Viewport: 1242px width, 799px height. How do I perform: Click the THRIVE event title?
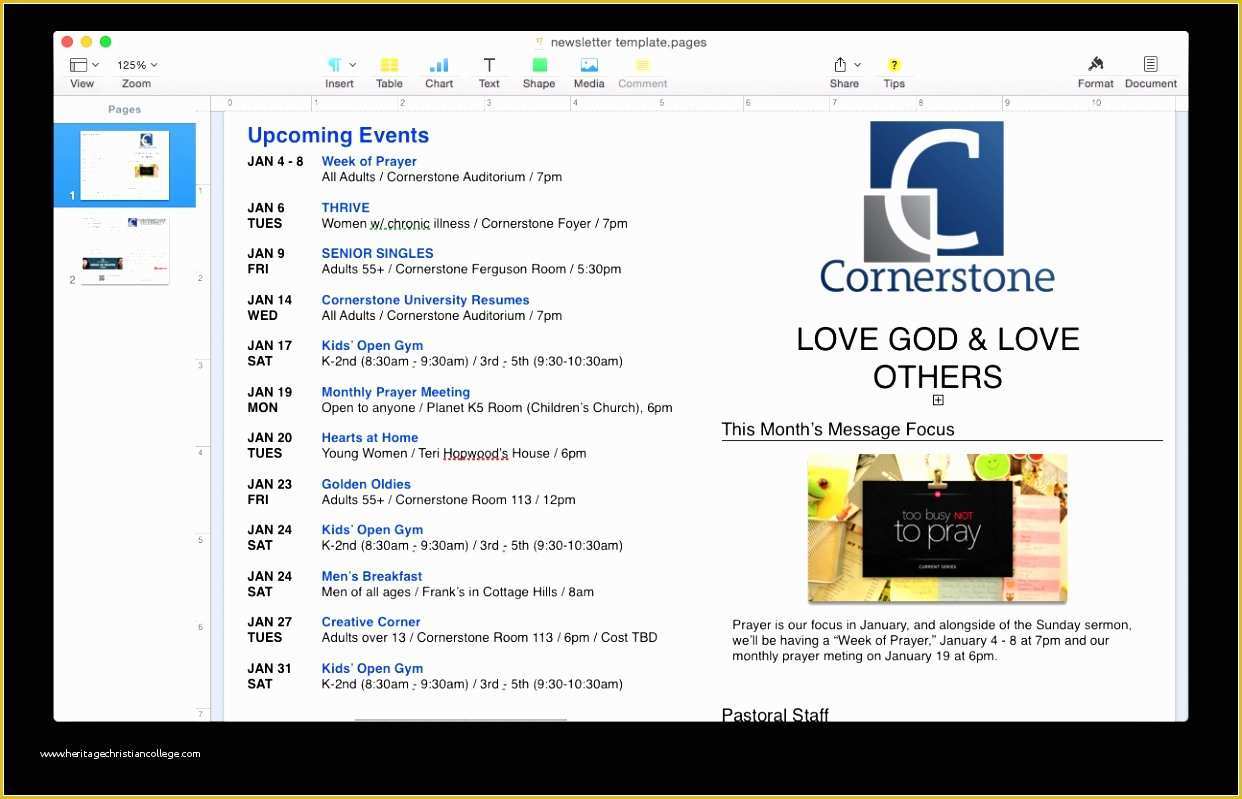tap(345, 208)
